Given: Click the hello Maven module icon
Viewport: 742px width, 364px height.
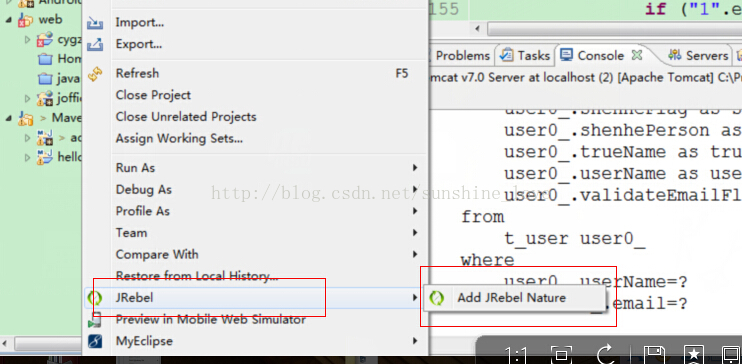Looking at the screenshot, I should [x=45, y=157].
